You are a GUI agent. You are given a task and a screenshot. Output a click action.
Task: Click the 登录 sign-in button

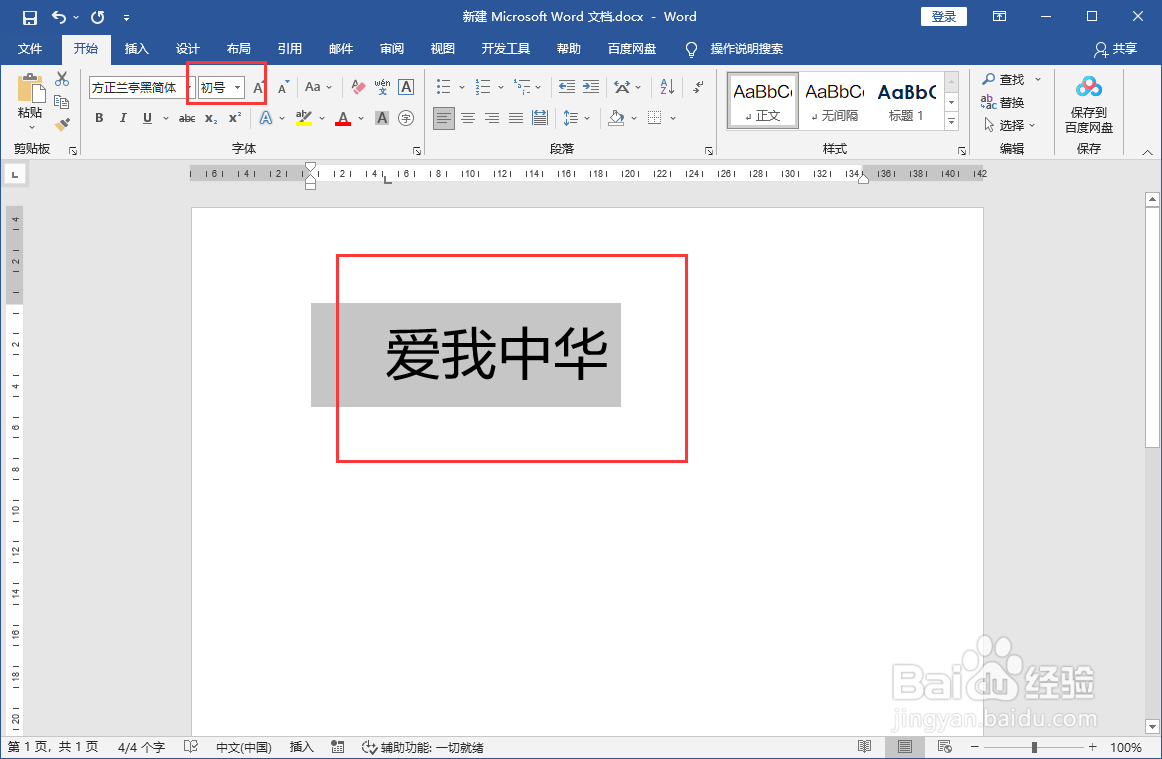(943, 17)
